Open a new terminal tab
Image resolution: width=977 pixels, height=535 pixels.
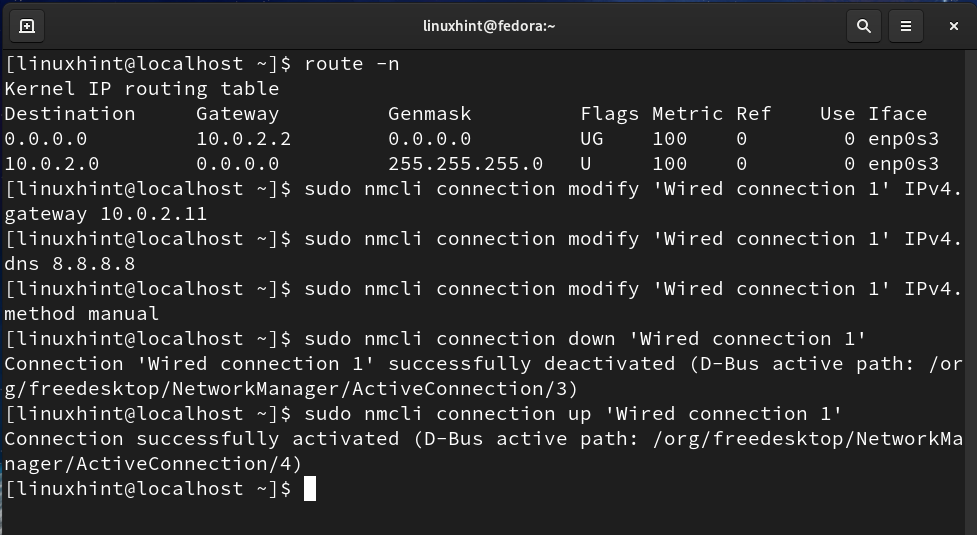pyautogui.click(x=27, y=26)
